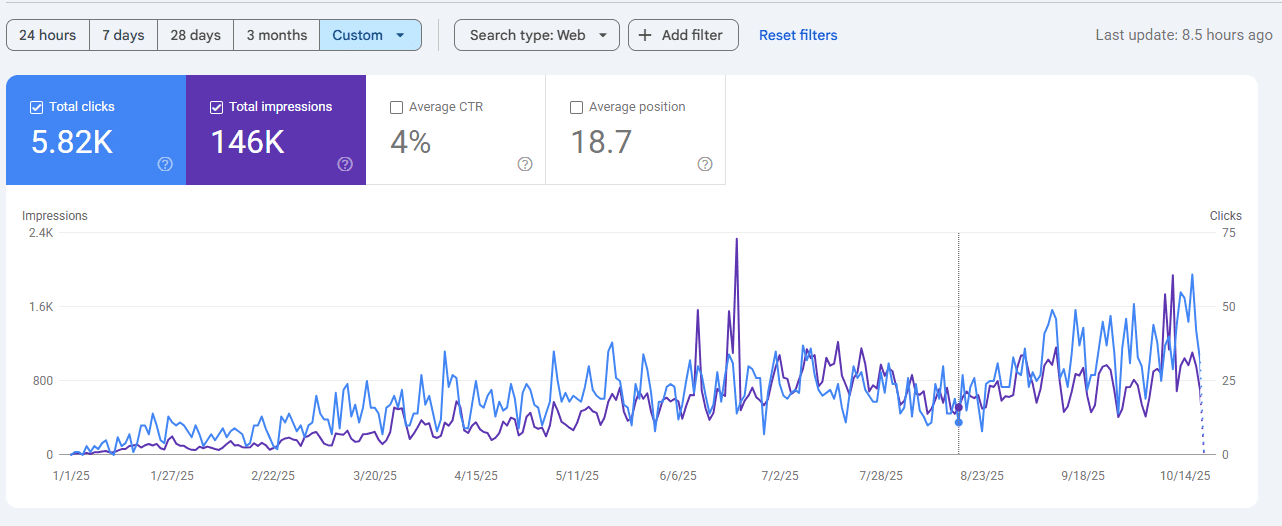Uncheck the Total clicks checkbox
The image size is (1282, 526).
(37, 107)
